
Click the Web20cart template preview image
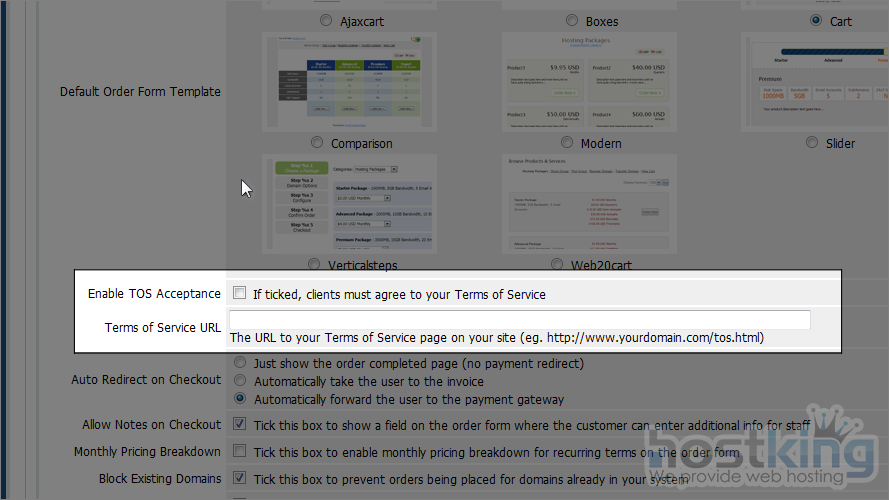pos(587,204)
